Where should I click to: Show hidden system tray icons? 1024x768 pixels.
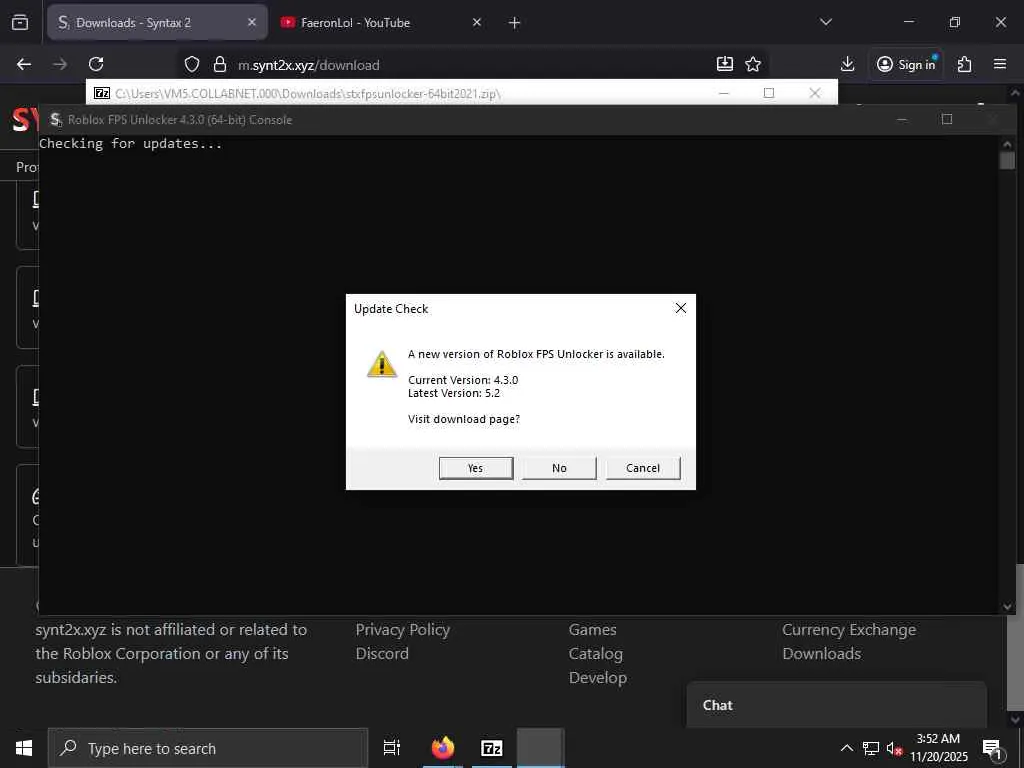coord(846,748)
